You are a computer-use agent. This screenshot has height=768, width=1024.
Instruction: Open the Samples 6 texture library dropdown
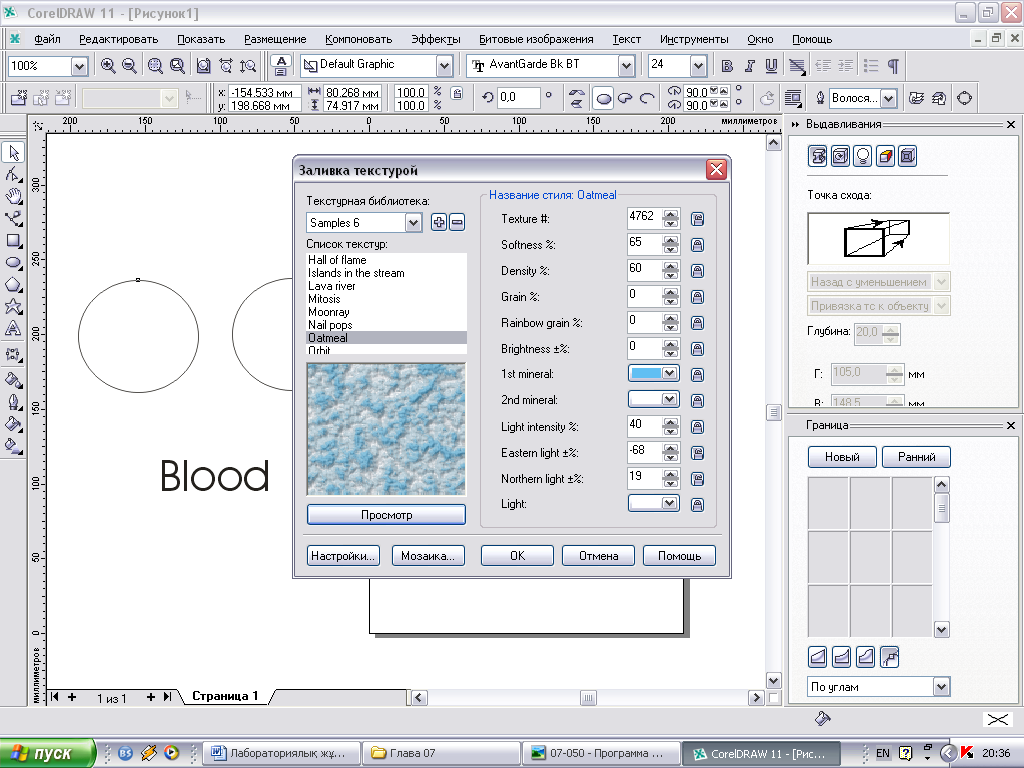[413, 223]
